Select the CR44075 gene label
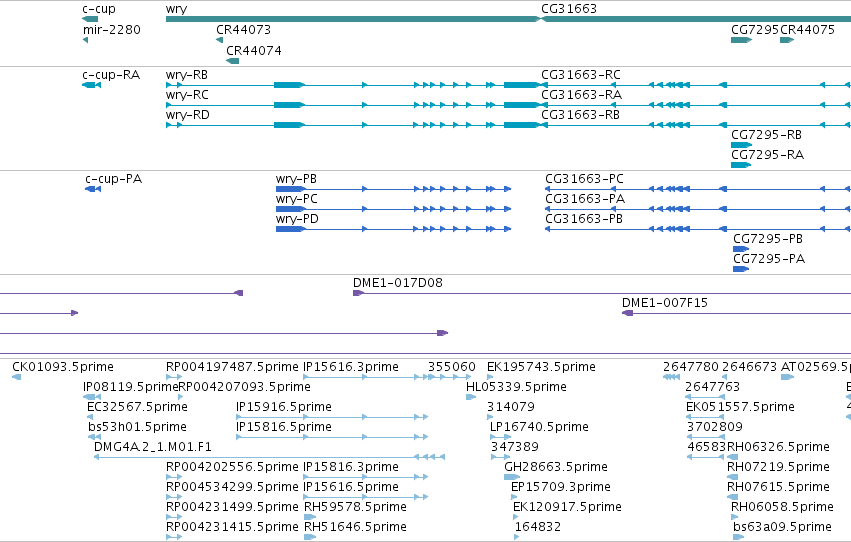This screenshot has width=851, height=542. click(x=808, y=29)
